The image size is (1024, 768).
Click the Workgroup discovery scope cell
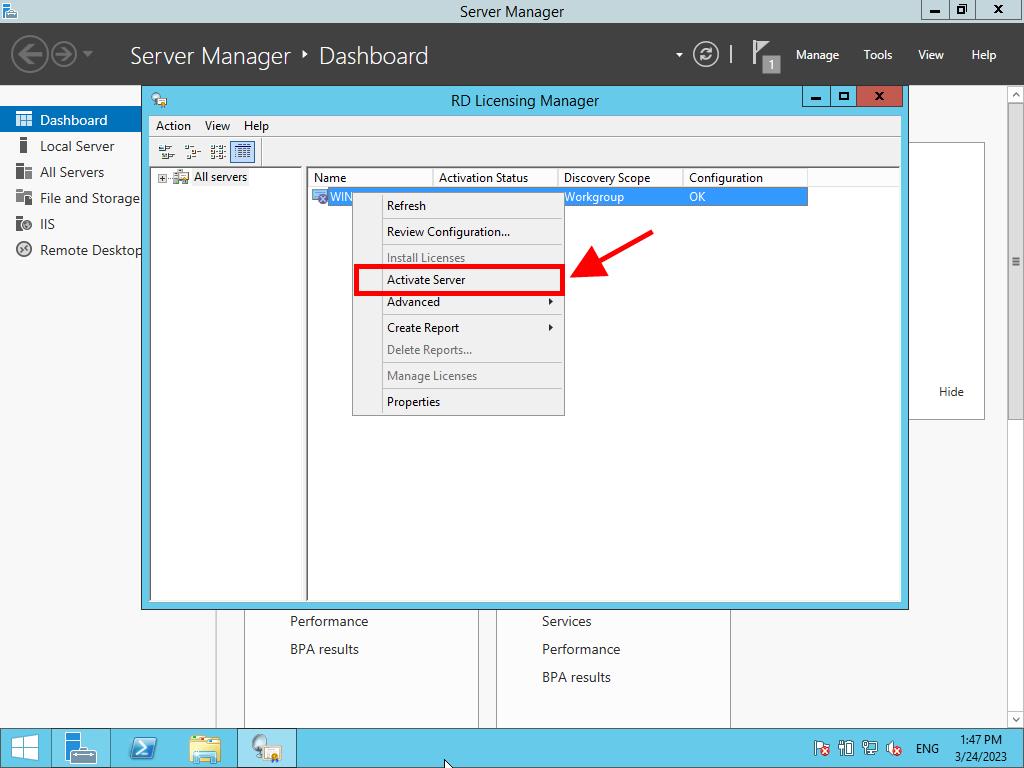[x=594, y=197]
